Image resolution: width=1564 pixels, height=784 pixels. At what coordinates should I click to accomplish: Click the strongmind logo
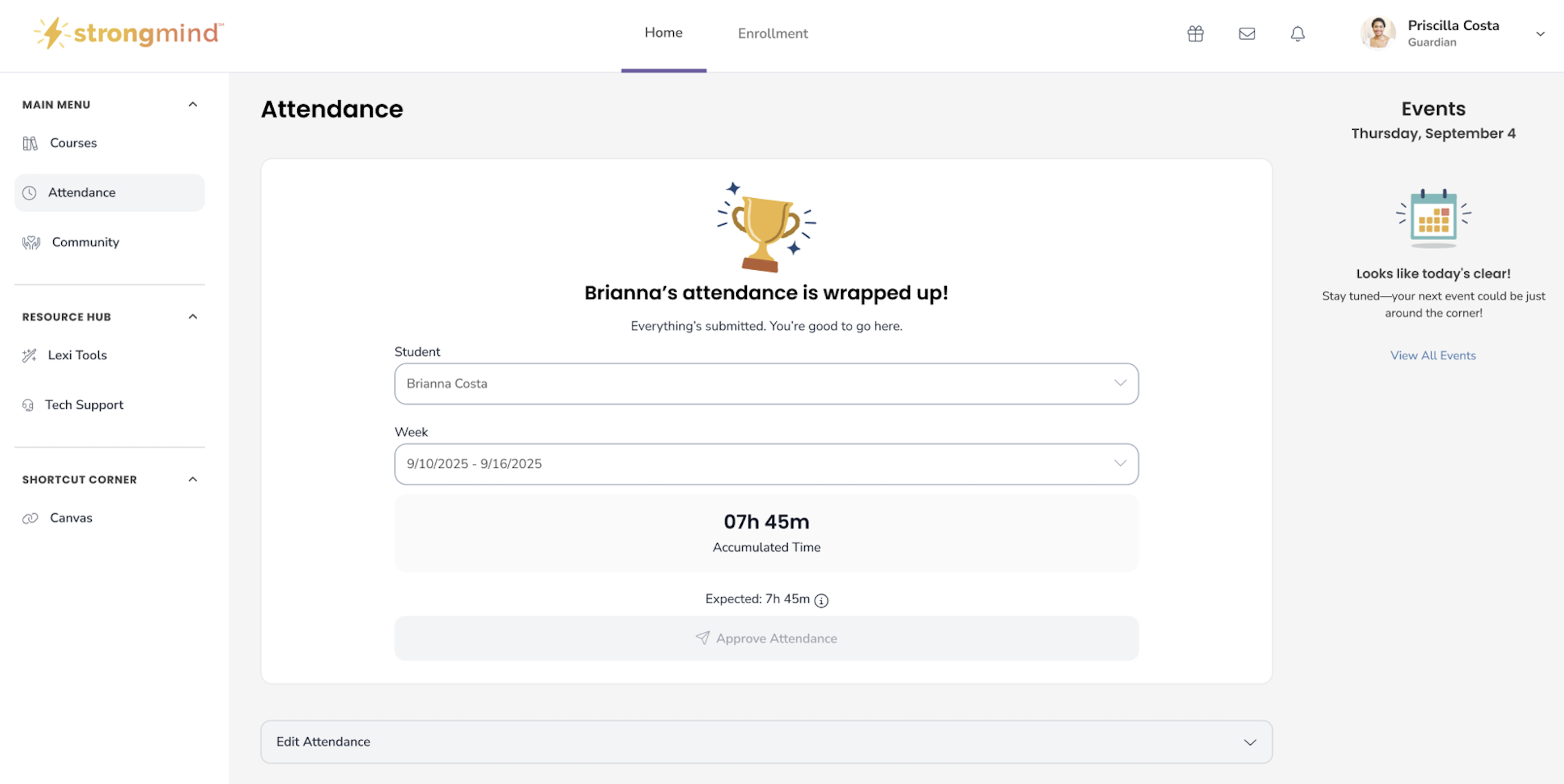point(129,33)
